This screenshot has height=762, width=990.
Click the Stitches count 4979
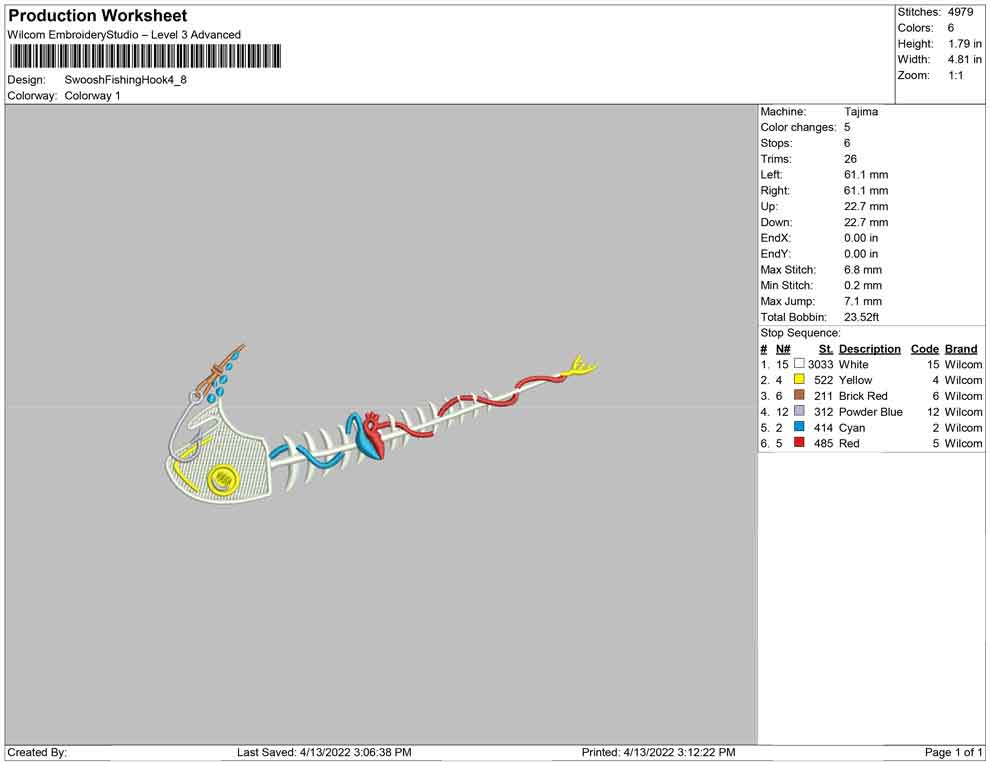pos(961,12)
